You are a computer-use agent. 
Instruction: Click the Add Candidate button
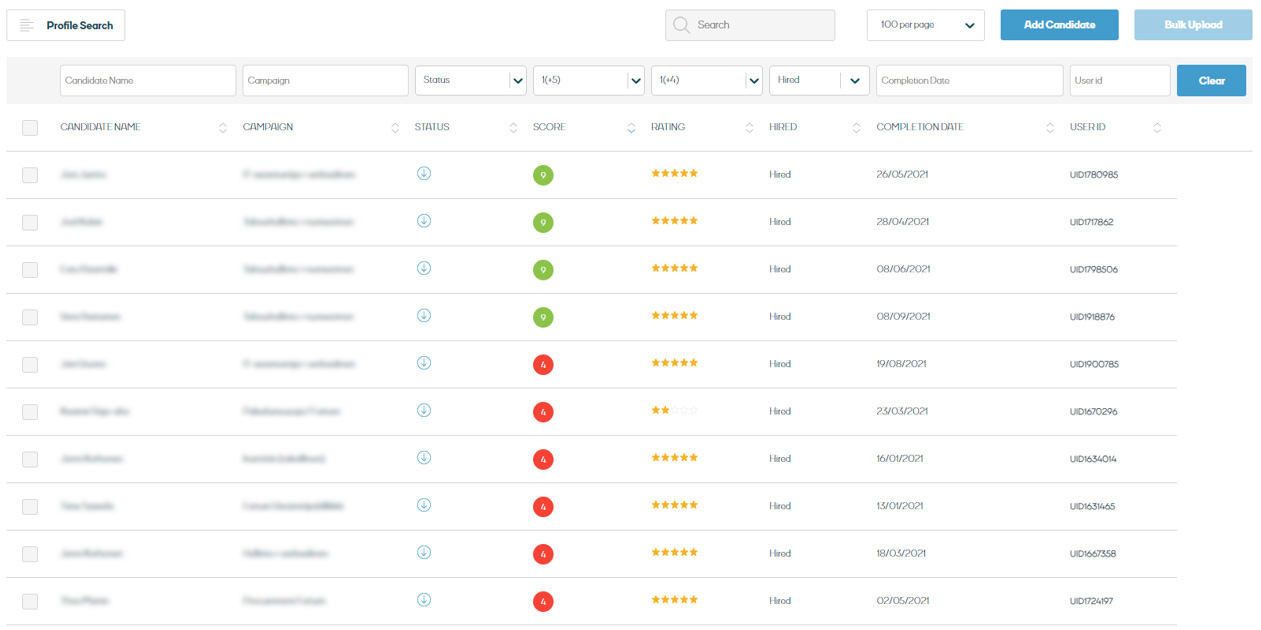pyautogui.click(x=1059, y=25)
